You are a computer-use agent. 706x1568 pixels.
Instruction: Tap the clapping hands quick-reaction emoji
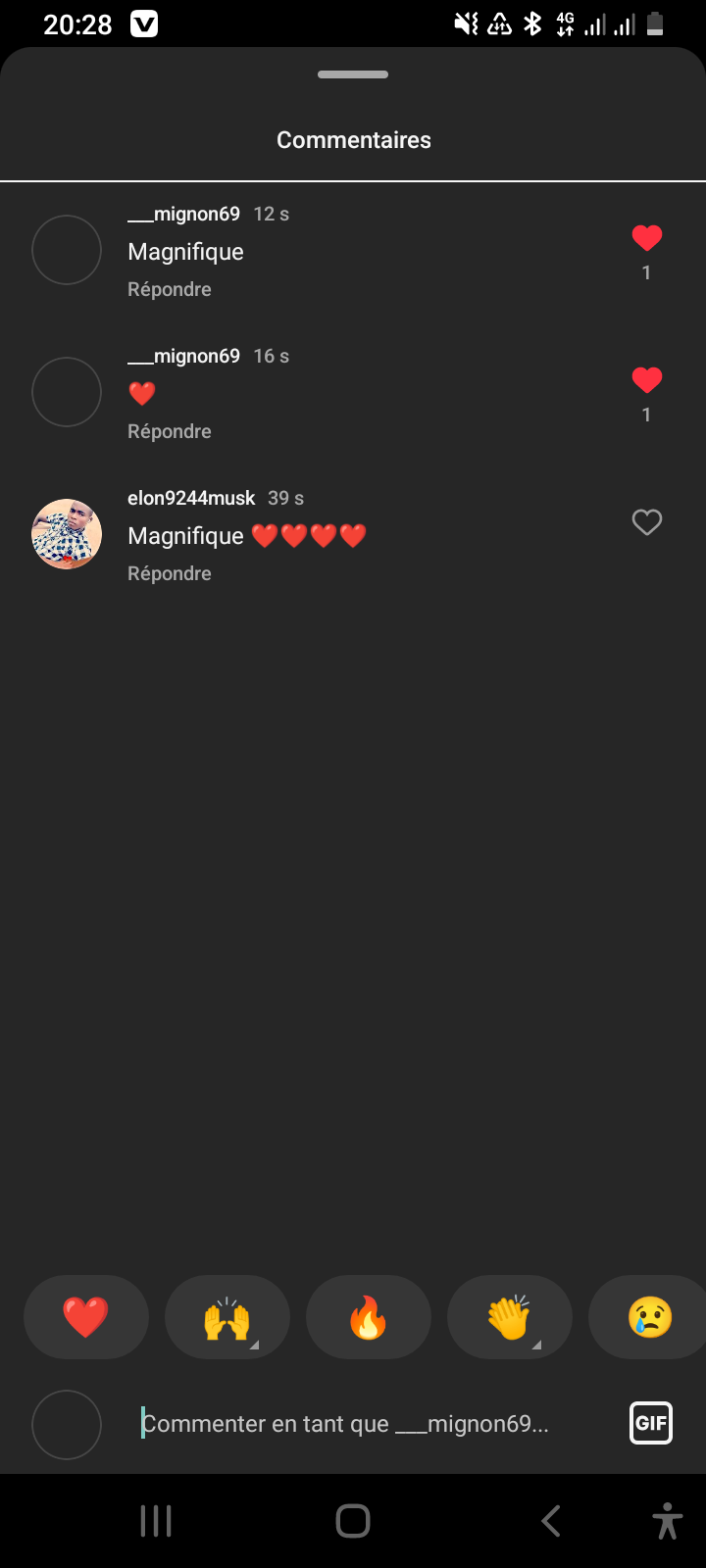pyautogui.click(x=510, y=1317)
